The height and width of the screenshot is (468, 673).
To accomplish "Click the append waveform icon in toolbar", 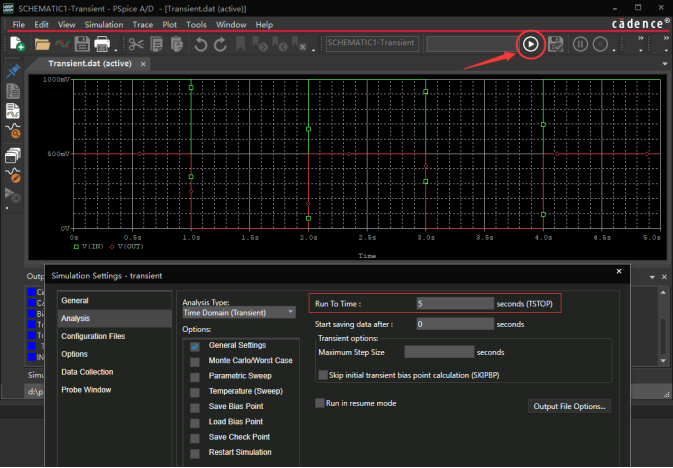I will tap(62, 44).
